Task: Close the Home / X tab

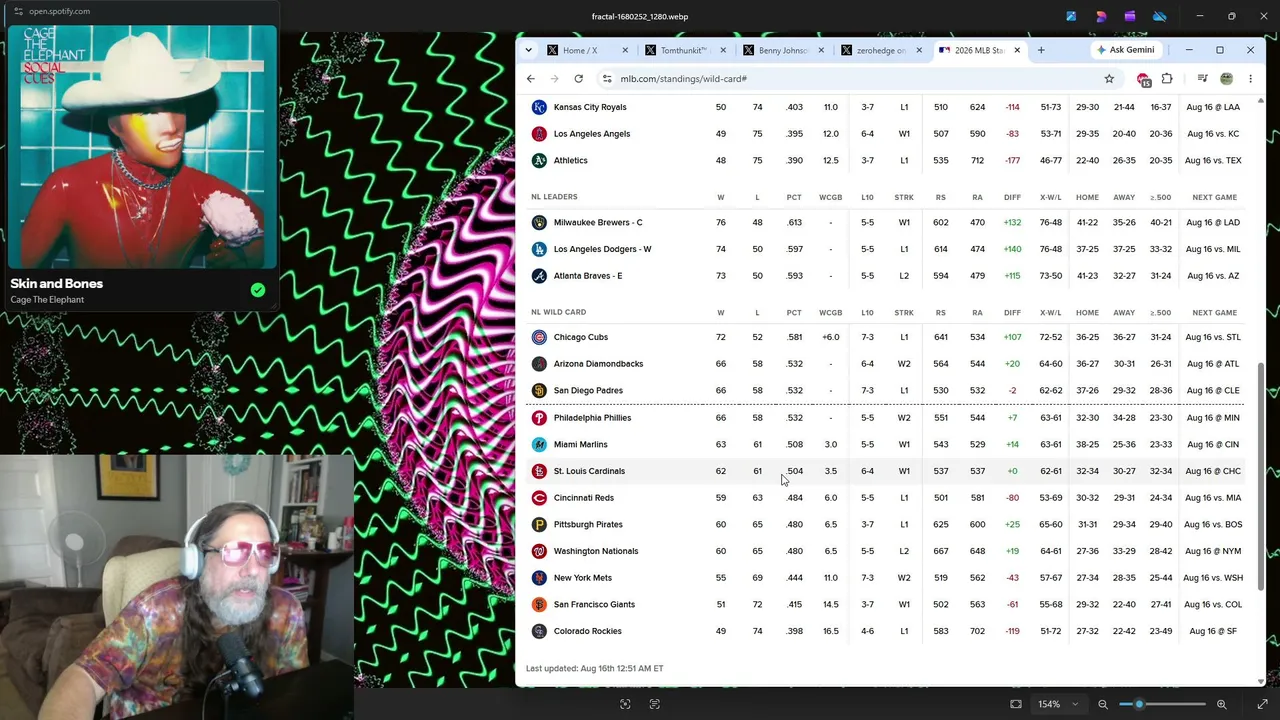Action: click(x=625, y=50)
